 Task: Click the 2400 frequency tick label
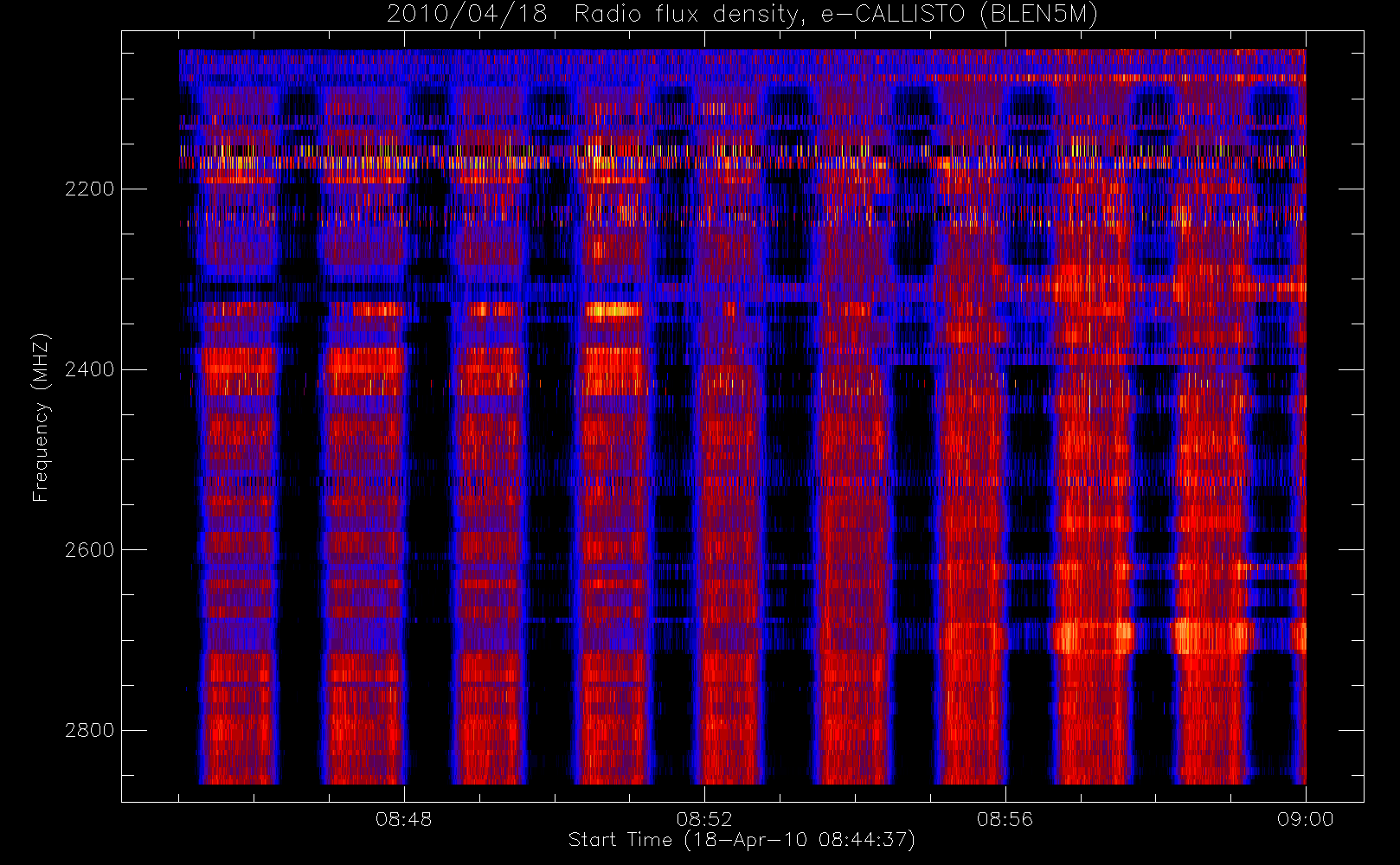point(89,370)
